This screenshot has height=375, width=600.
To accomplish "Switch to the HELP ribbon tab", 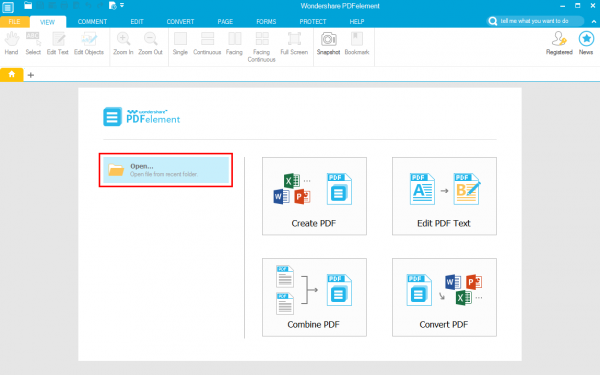I will point(357,22).
